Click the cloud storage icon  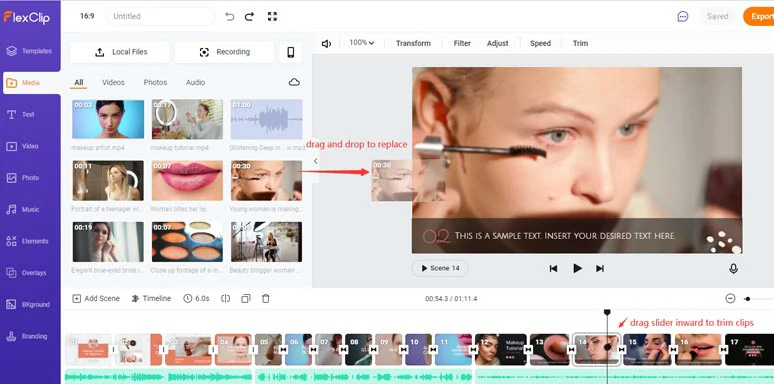(x=294, y=82)
